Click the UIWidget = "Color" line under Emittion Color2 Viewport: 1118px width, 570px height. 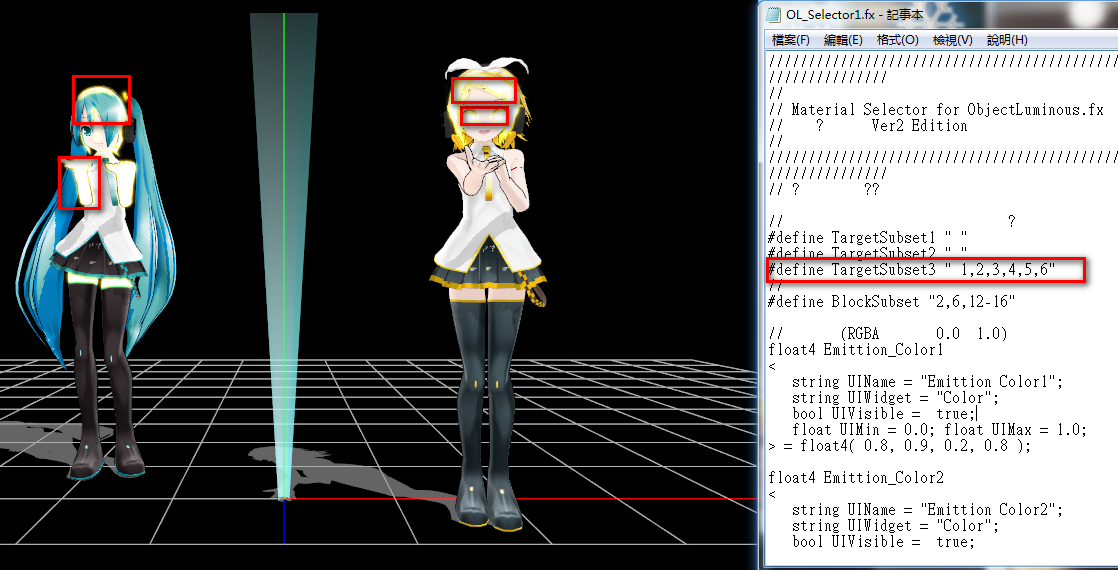895,526
